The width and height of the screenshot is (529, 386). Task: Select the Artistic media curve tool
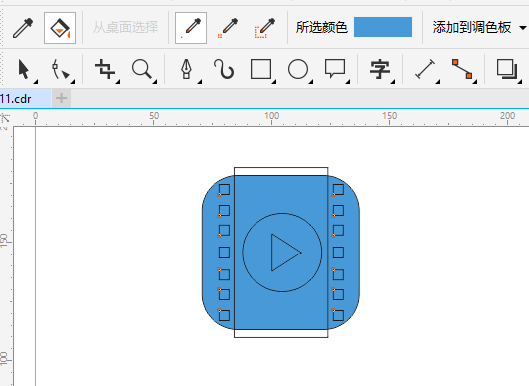[224, 69]
